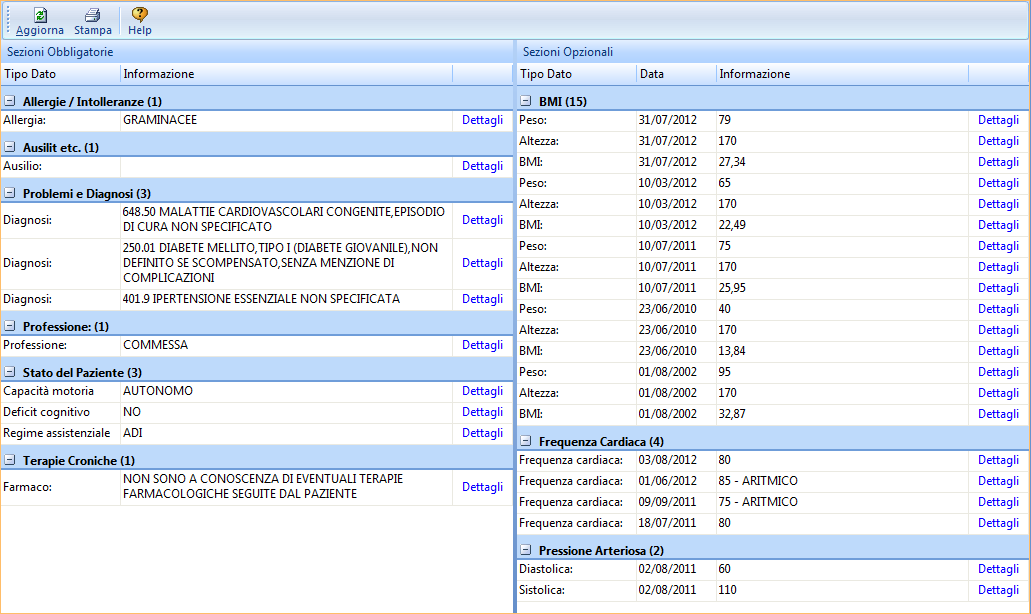The image size is (1031, 614).
Task: Select BMI value 25,95
Action: click(x=732, y=287)
